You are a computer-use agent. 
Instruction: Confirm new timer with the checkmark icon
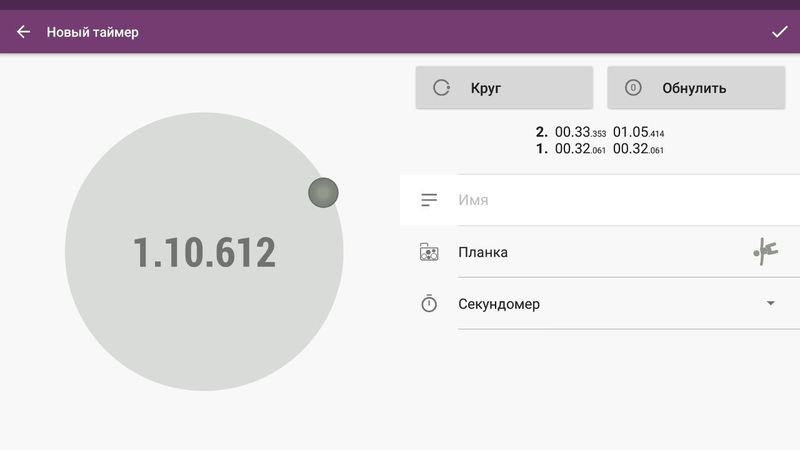pyautogui.click(x=779, y=32)
